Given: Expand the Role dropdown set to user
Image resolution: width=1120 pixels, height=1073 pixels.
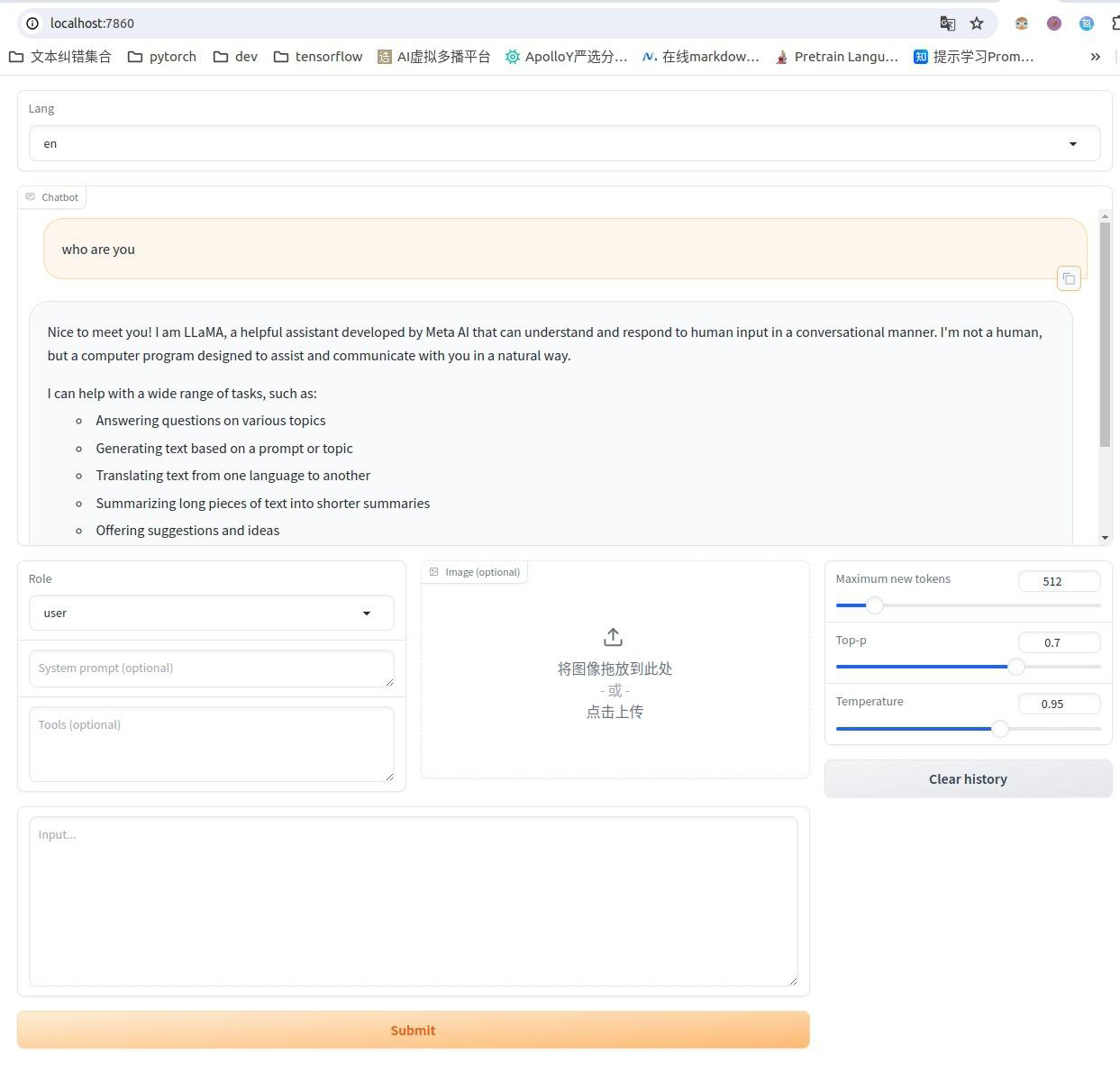Looking at the screenshot, I should click(212, 613).
